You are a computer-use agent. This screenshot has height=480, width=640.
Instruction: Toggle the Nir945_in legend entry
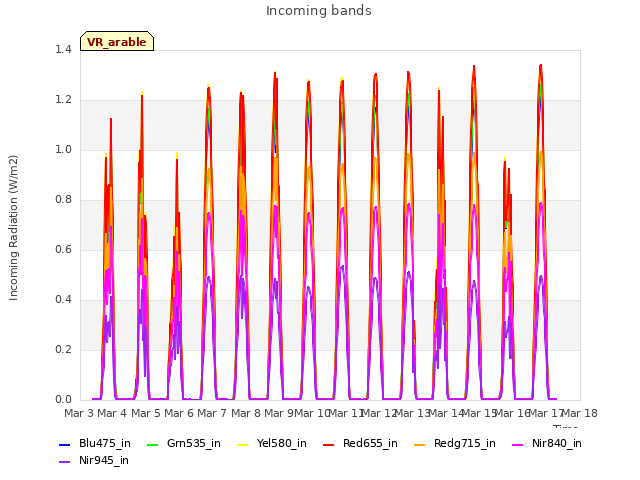[94, 460]
